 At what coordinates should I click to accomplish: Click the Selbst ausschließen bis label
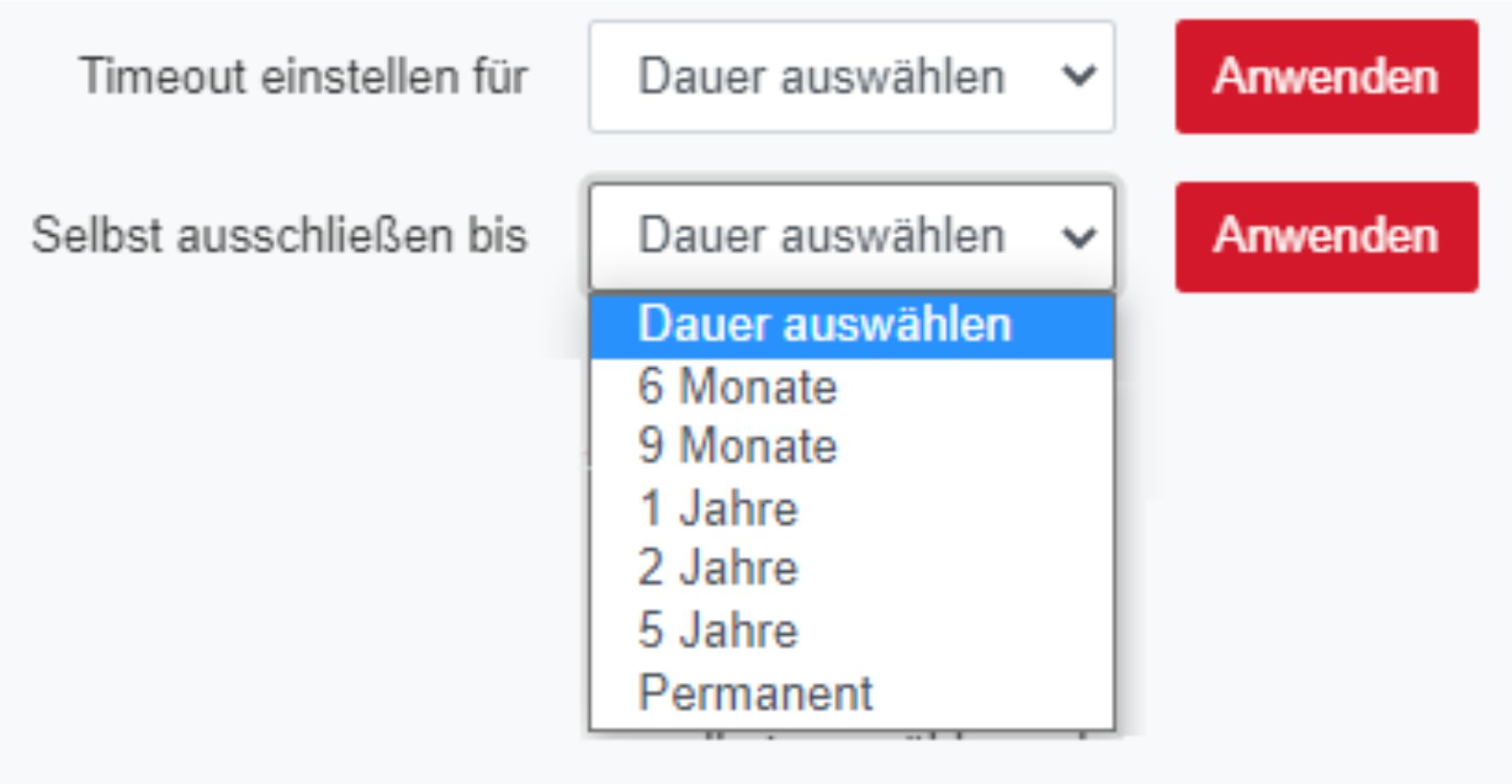[x=280, y=236]
